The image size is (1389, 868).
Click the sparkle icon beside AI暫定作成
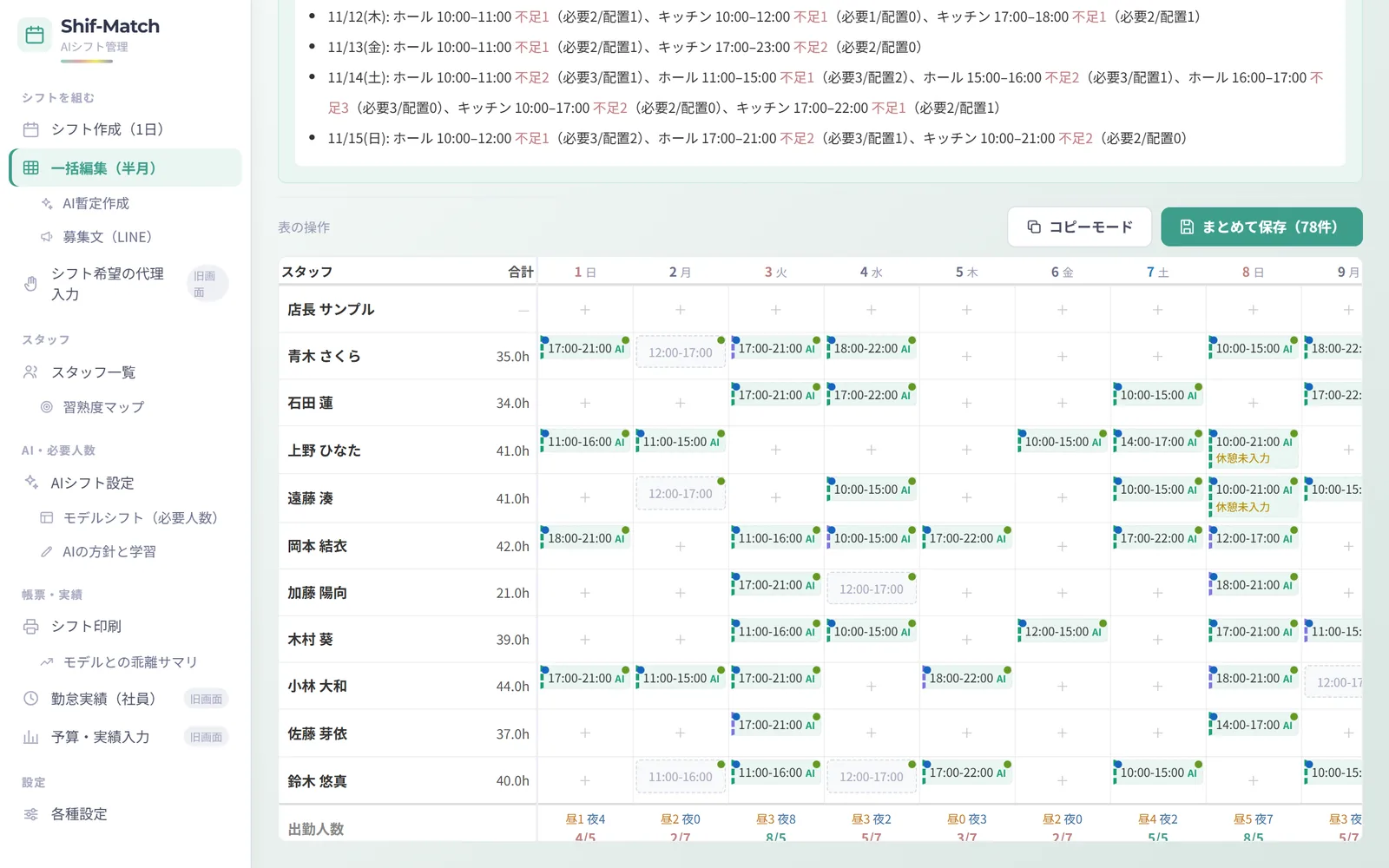[47, 203]
